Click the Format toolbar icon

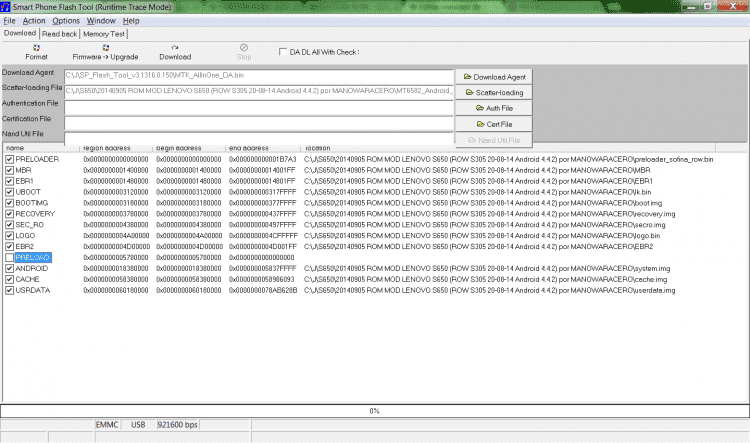[36, 52]
